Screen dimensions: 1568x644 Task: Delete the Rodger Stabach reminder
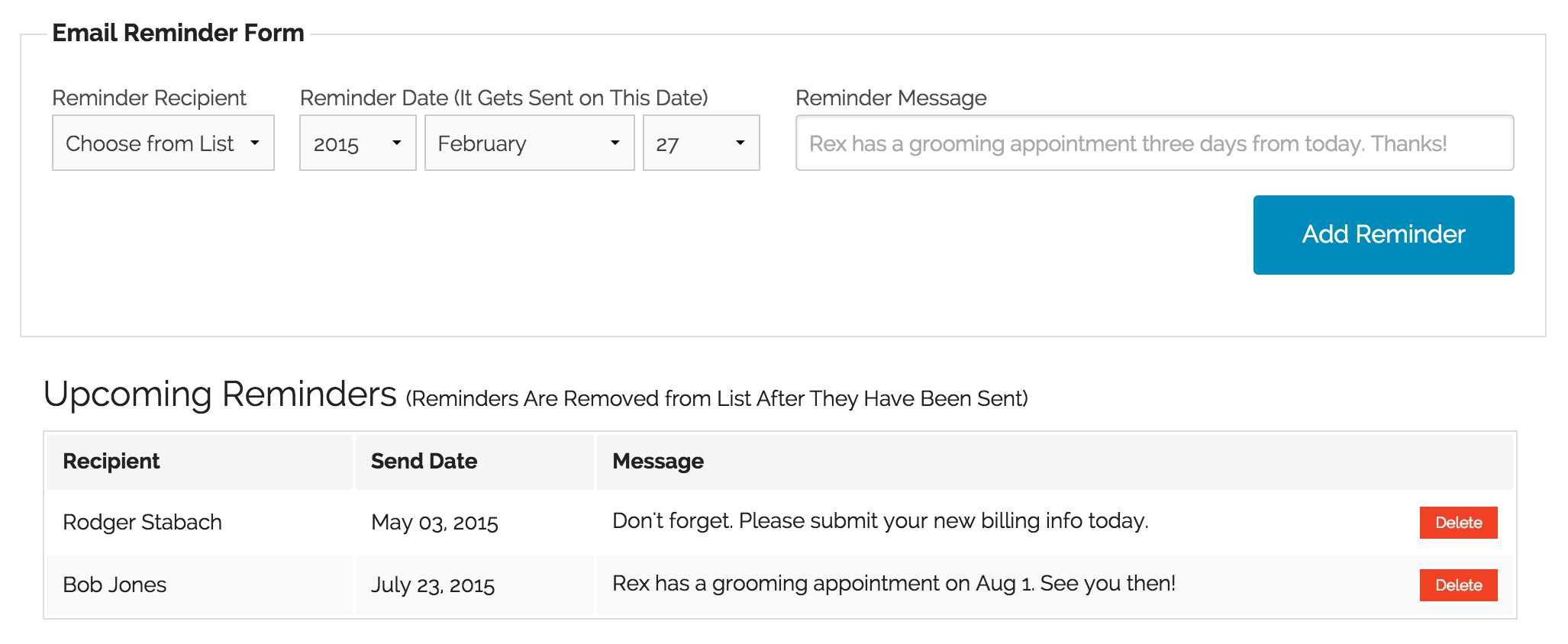(x=1458, y=523)
